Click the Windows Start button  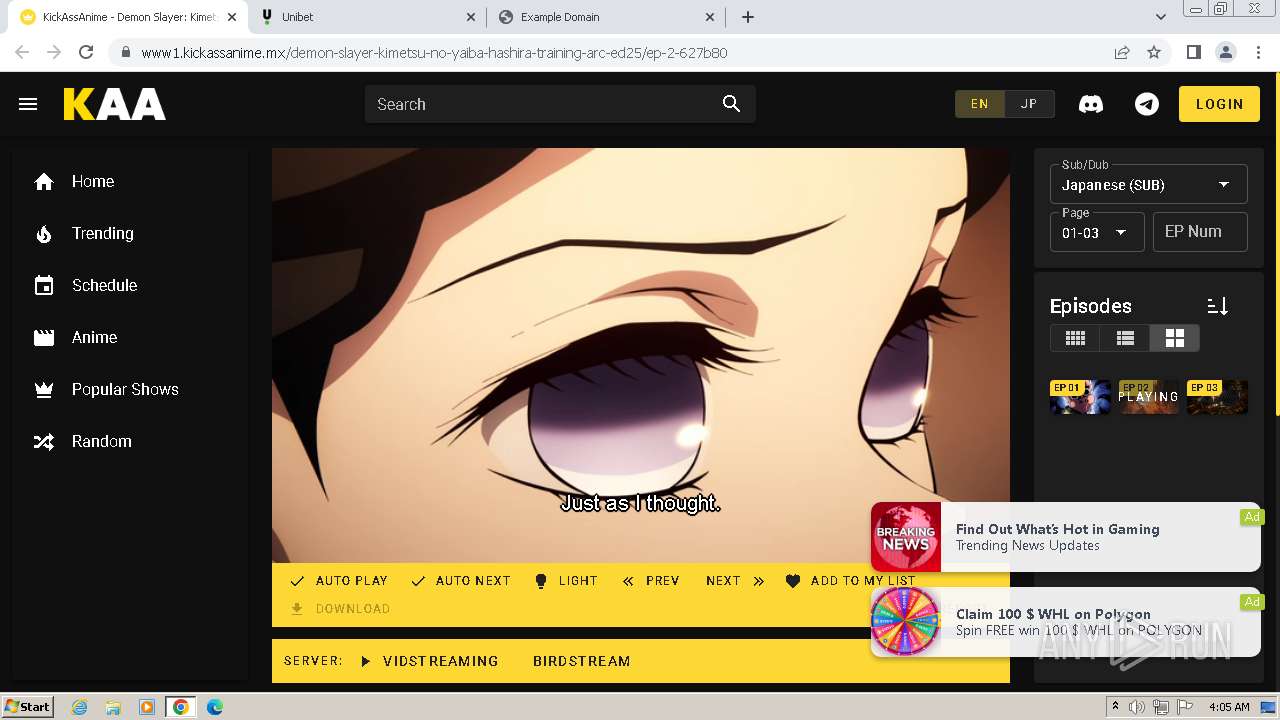pyautogui.click(x=28, y=707)
